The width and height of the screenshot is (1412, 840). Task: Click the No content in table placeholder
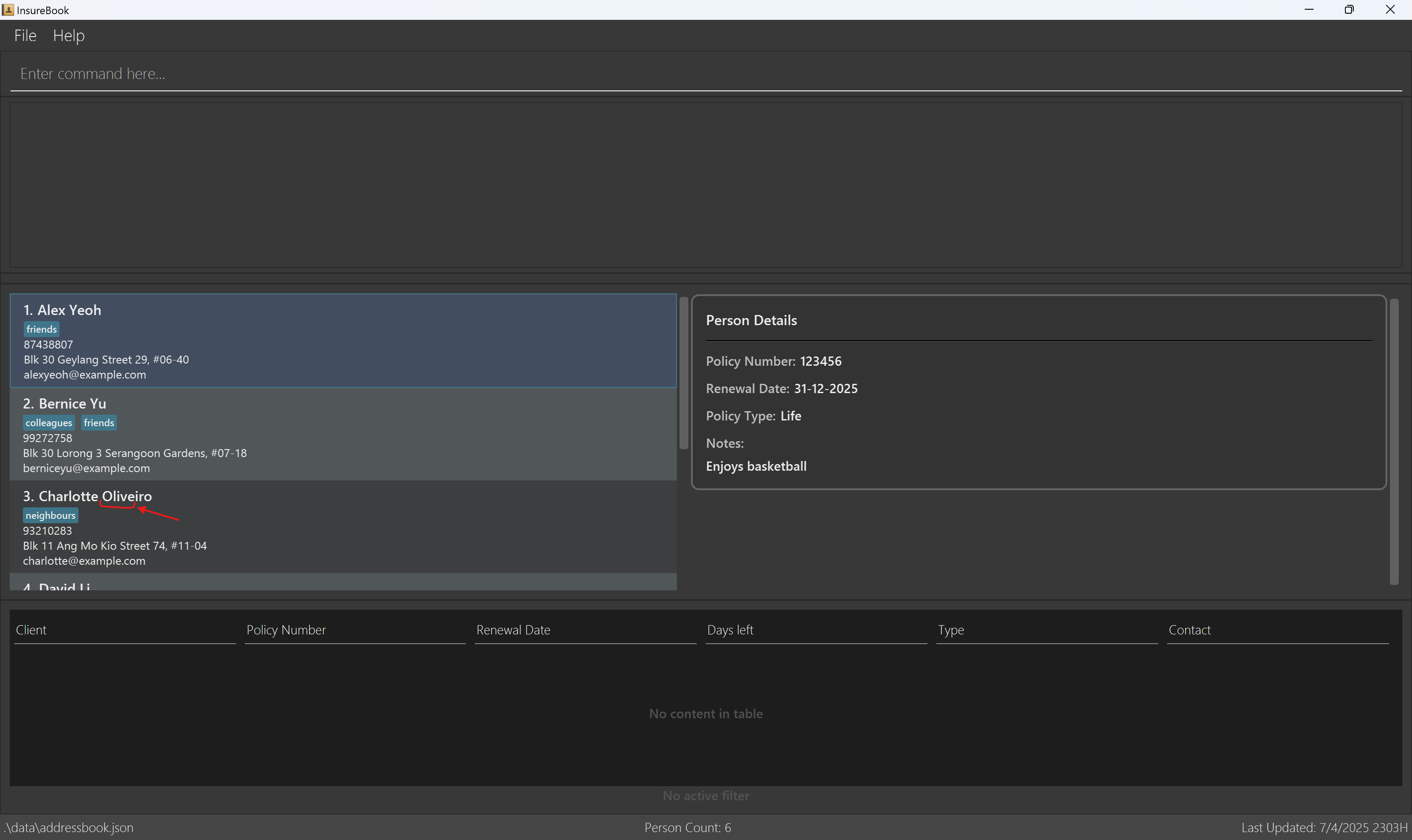pos(706,714)
